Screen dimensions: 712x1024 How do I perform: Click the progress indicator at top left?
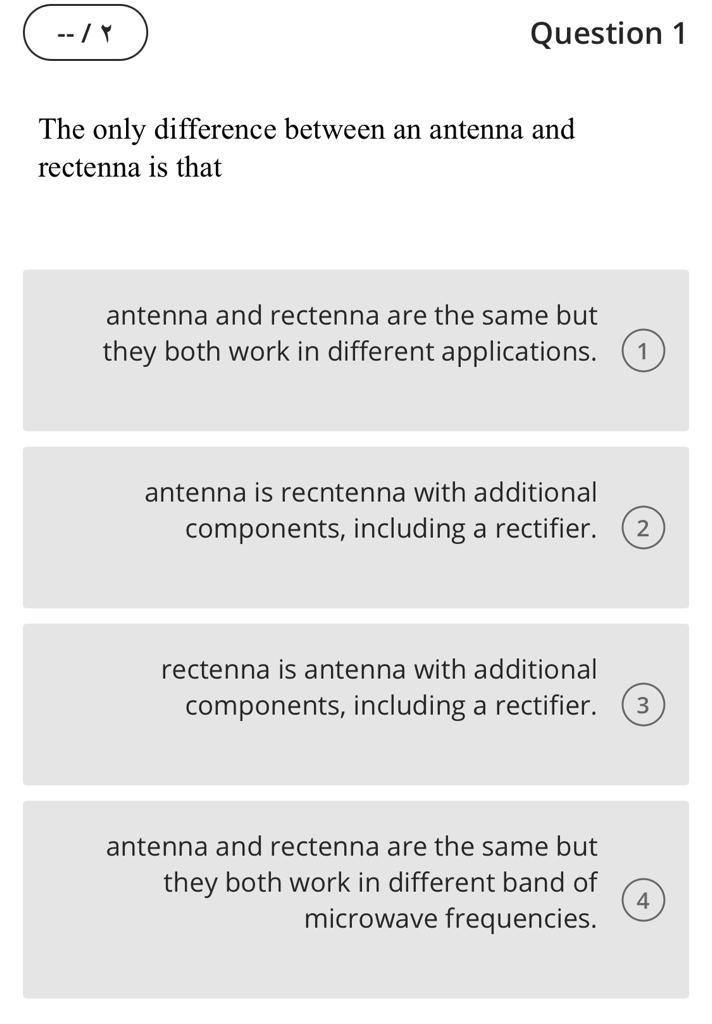click(x=85, y=32)
